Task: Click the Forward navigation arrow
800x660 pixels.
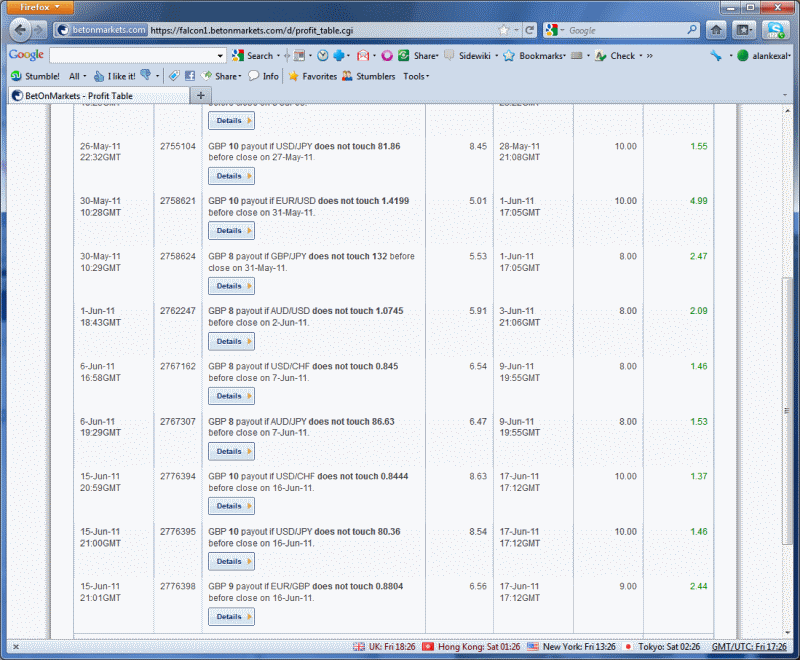Action: [38, 30]
